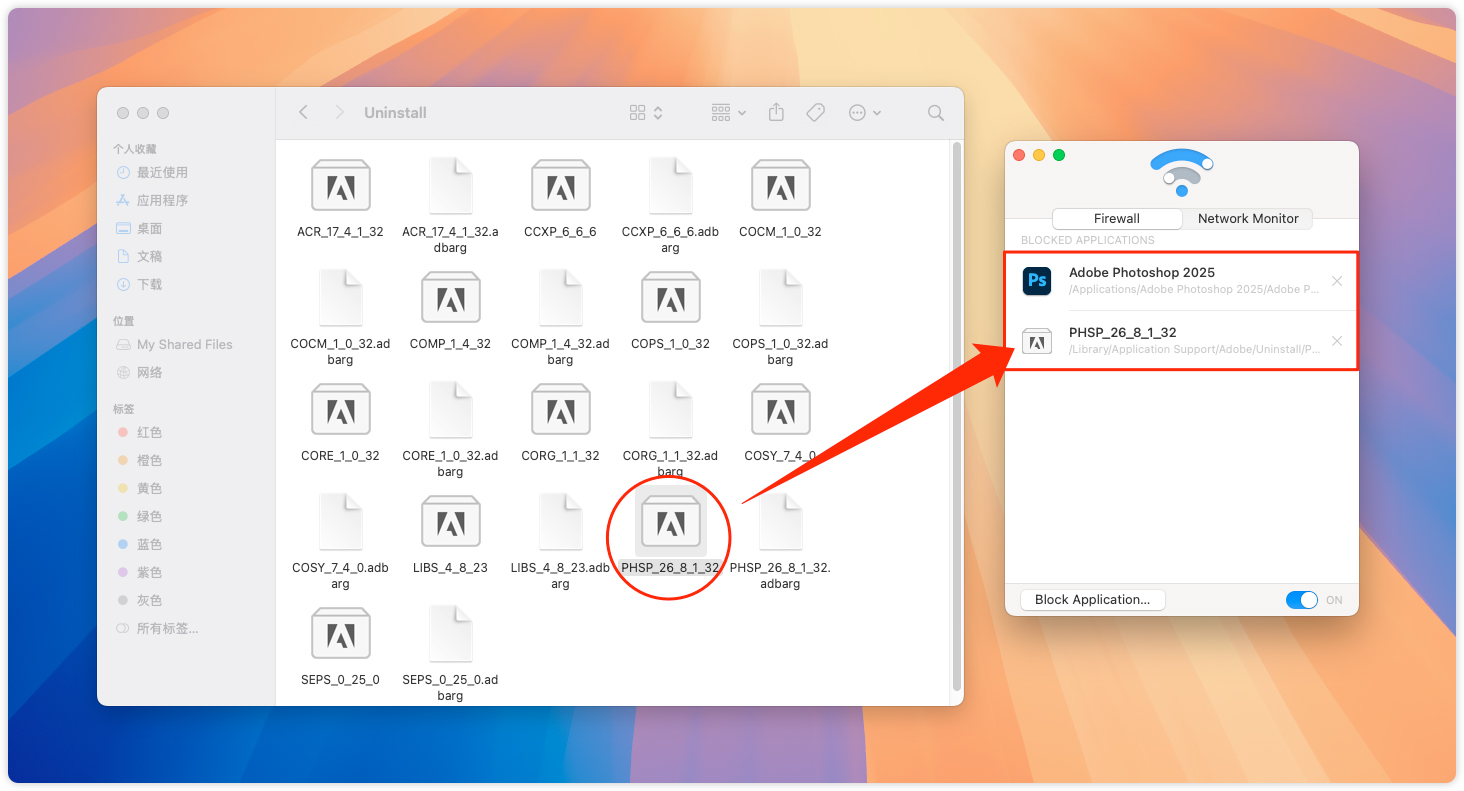This screenshot has height=791, width=1464.
Task: Remove Adobe Photoshop 2025 from blocked list
Action: tap(1337, 281)
